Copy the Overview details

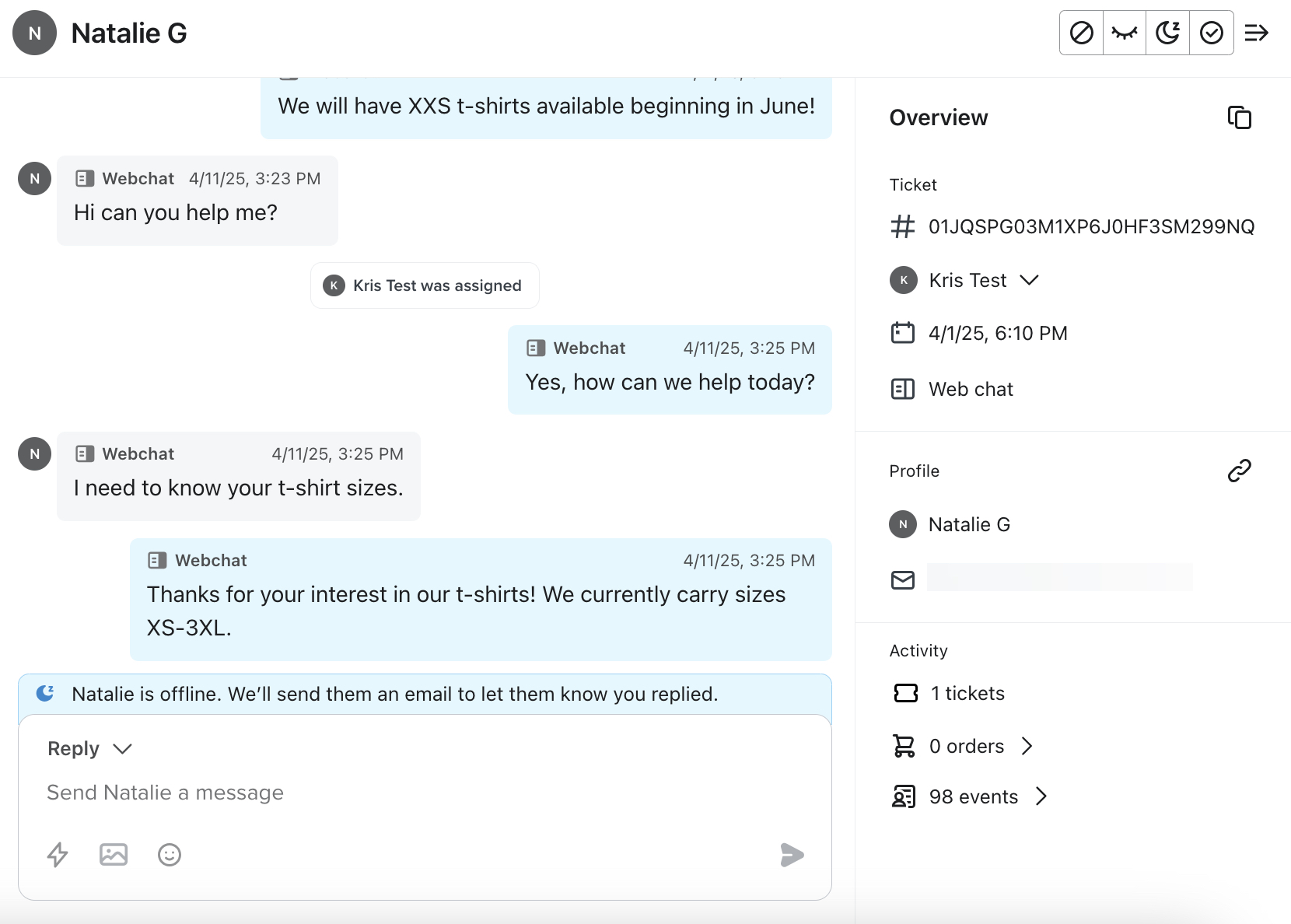tap(1240, 117)
